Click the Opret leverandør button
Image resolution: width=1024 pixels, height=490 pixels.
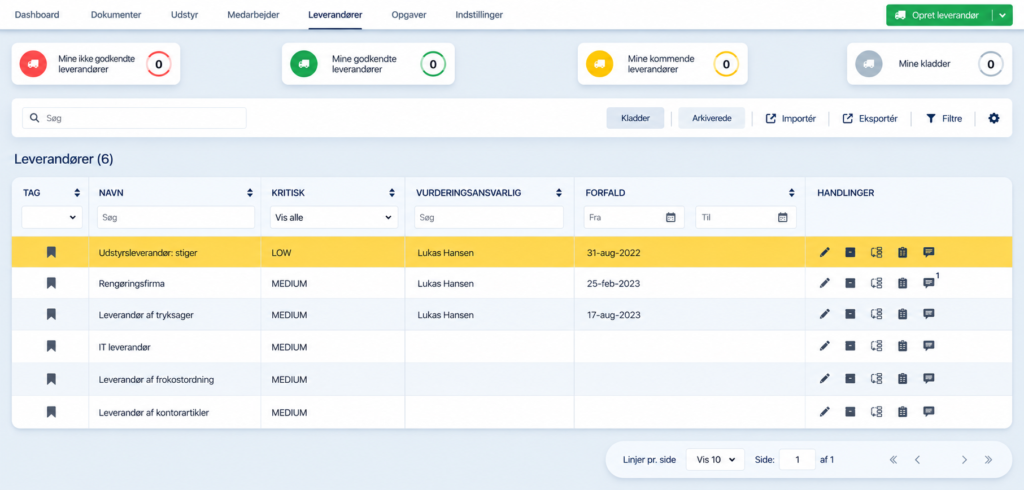tap(938, 15)
